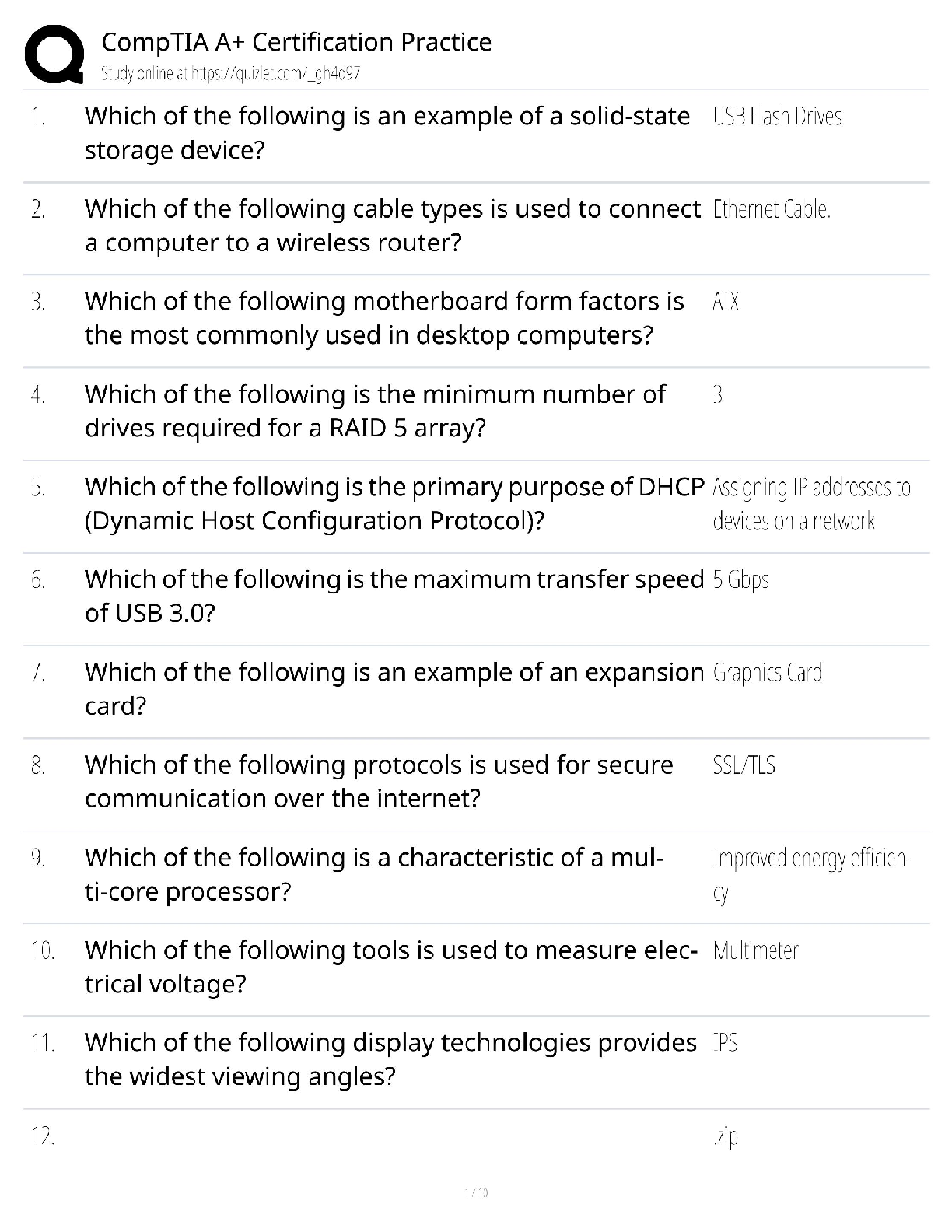Click the ATX answer
Image resolution: width=952 pixels, height=1232 pixels.
tap(726, 302)
